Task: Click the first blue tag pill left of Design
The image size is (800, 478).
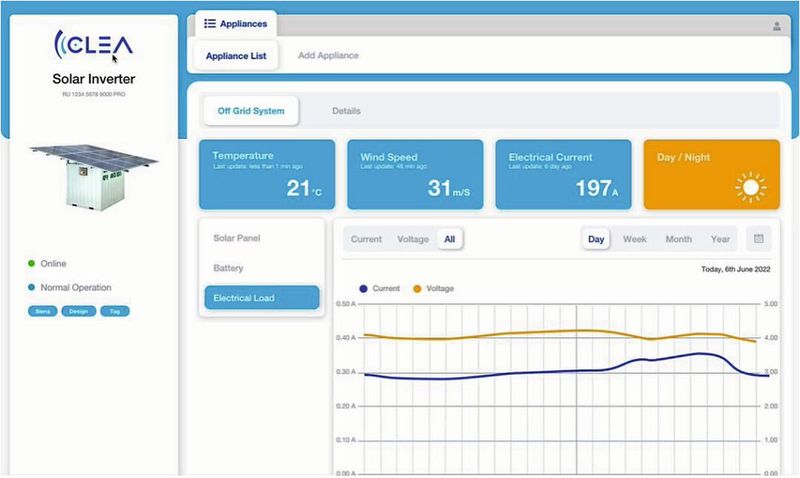Action: [42, 311]
